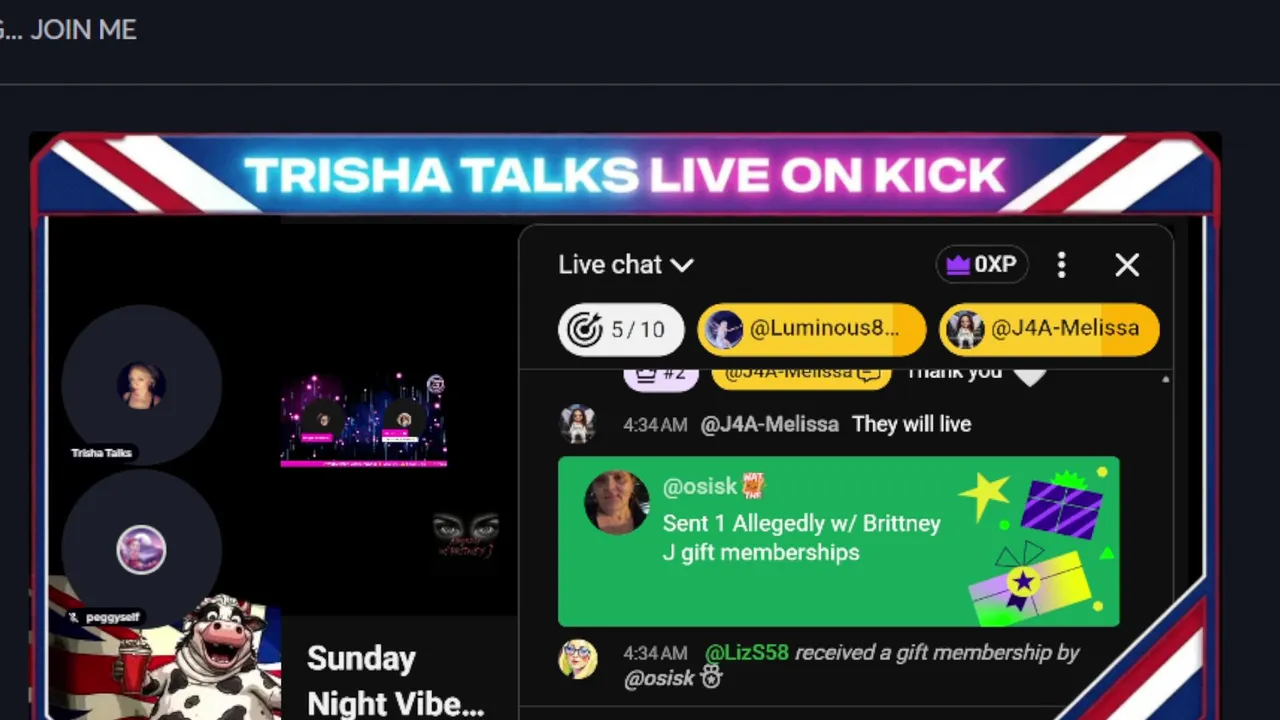The width and height of the screenshot is (1280, 720).
Task: Open the @LizS58 username link
Action: (747, 653)
